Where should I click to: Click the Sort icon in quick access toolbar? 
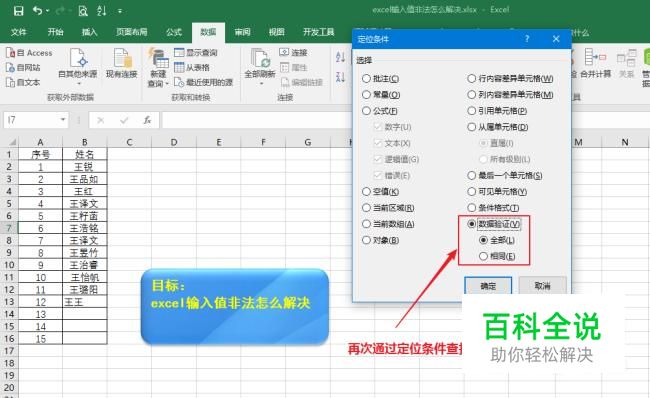coord(102,11)
